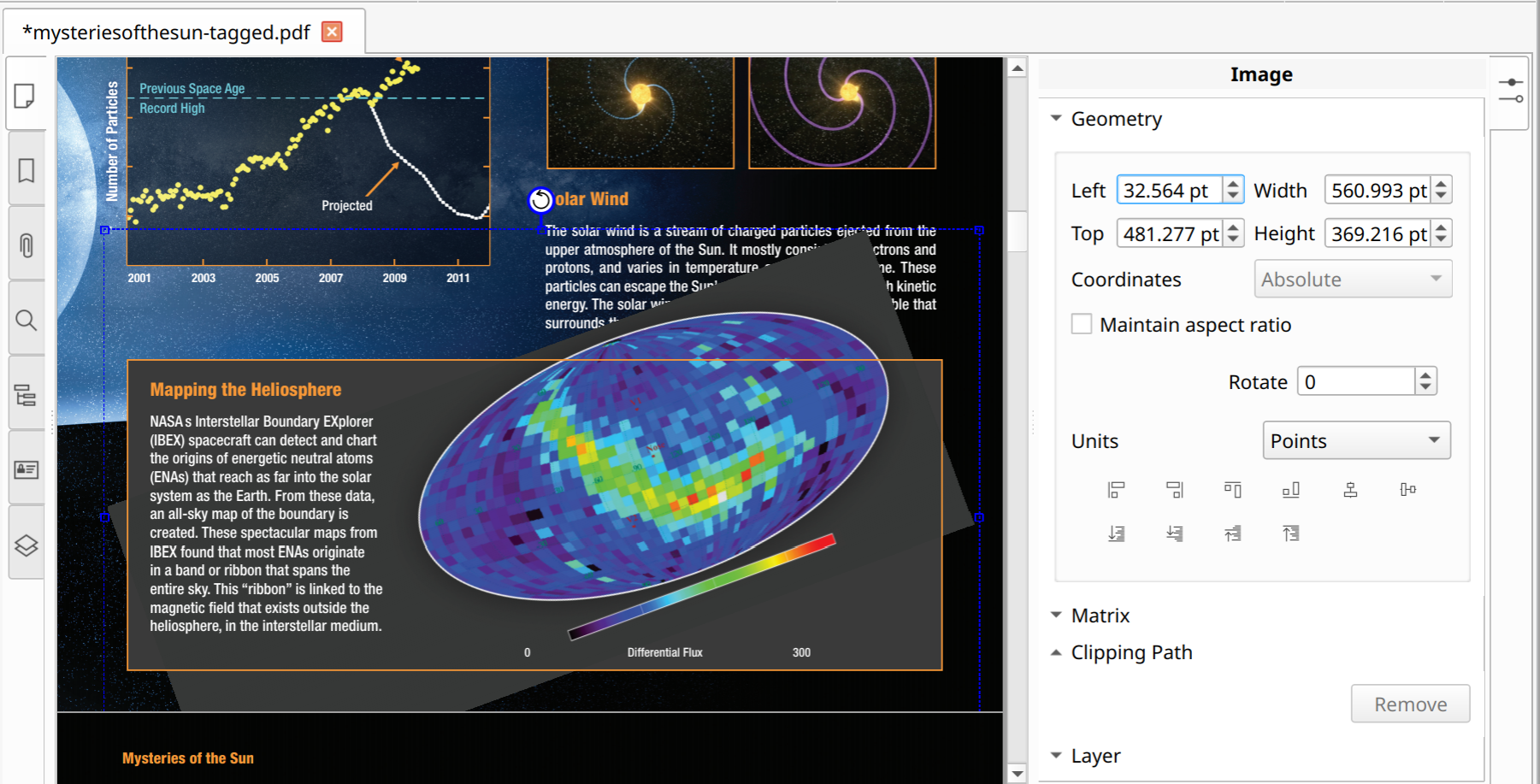This screenshot has width=1540, height=784.
Task: Click into the Top position field
Action: 1169,233
